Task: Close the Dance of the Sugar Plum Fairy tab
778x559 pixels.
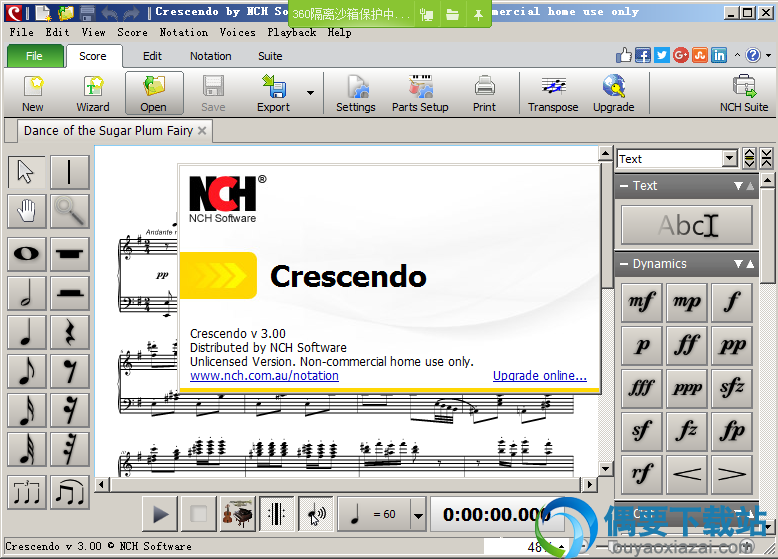Action: (202, 130)
